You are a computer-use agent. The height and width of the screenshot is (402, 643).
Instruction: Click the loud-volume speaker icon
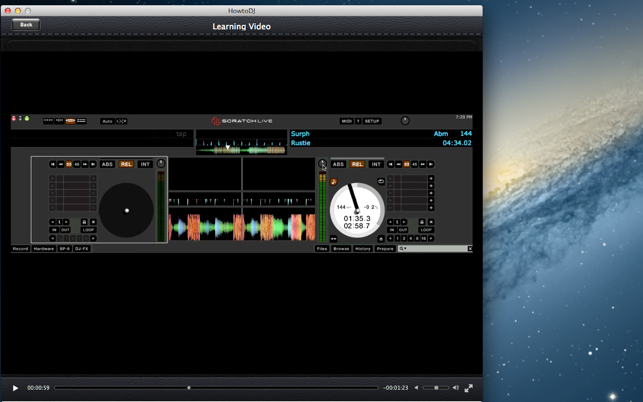pos(456,388)
